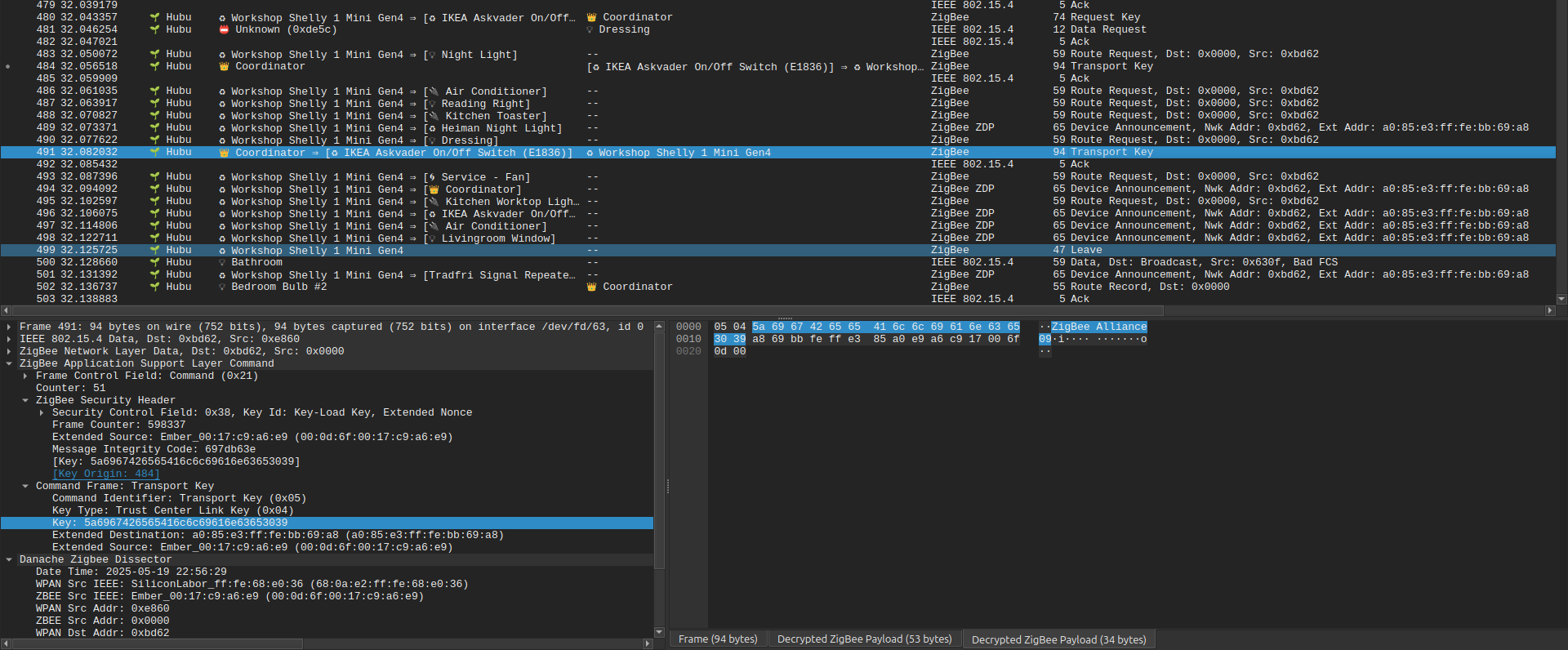Open Decrypted ZigBee Payload (53 bytes) tab
This screenshot has width=1568, height=650.
pyautogui.click(x=864, y=639)
